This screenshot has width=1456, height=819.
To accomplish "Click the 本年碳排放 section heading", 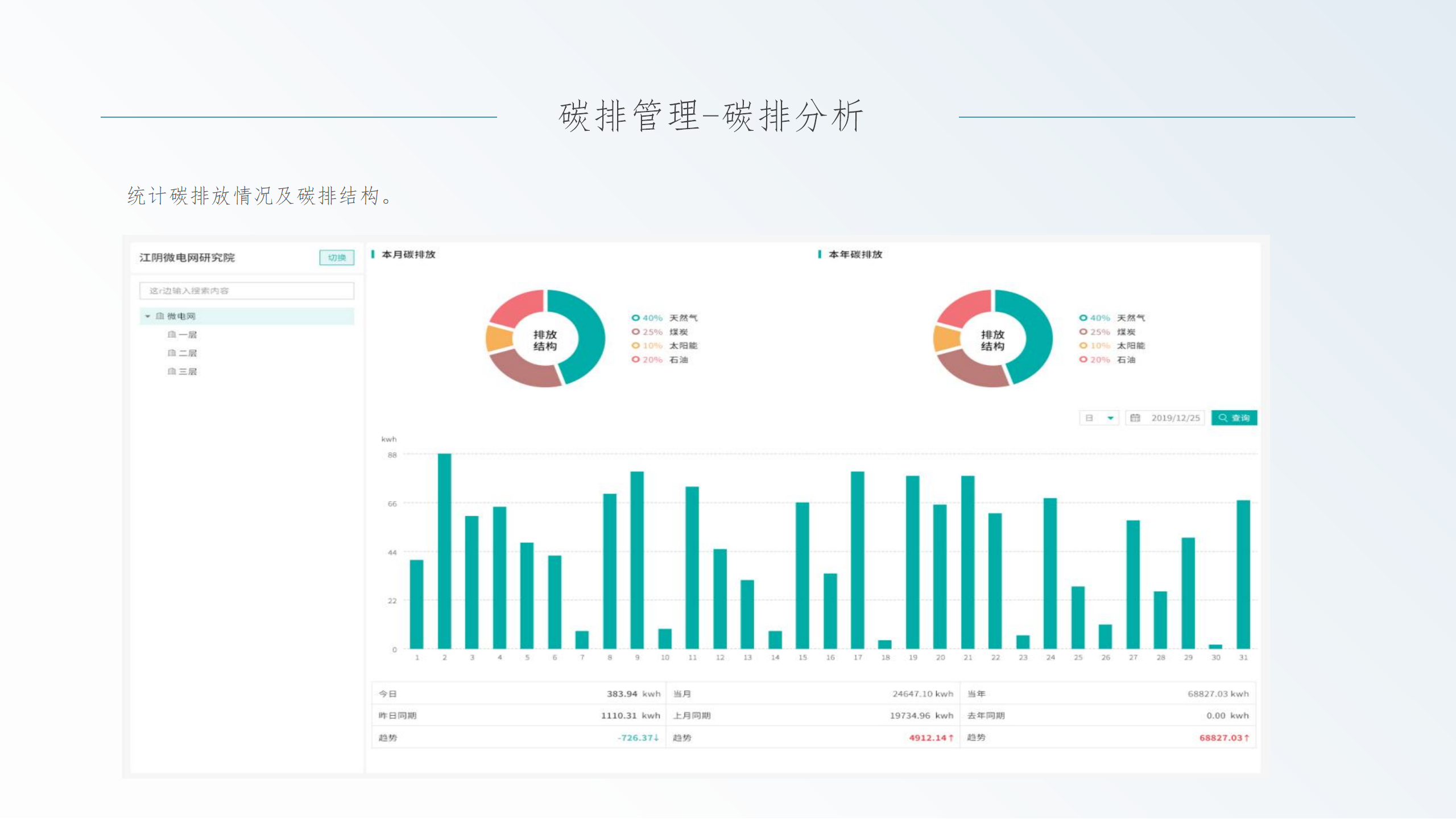I will click(855, 254).
